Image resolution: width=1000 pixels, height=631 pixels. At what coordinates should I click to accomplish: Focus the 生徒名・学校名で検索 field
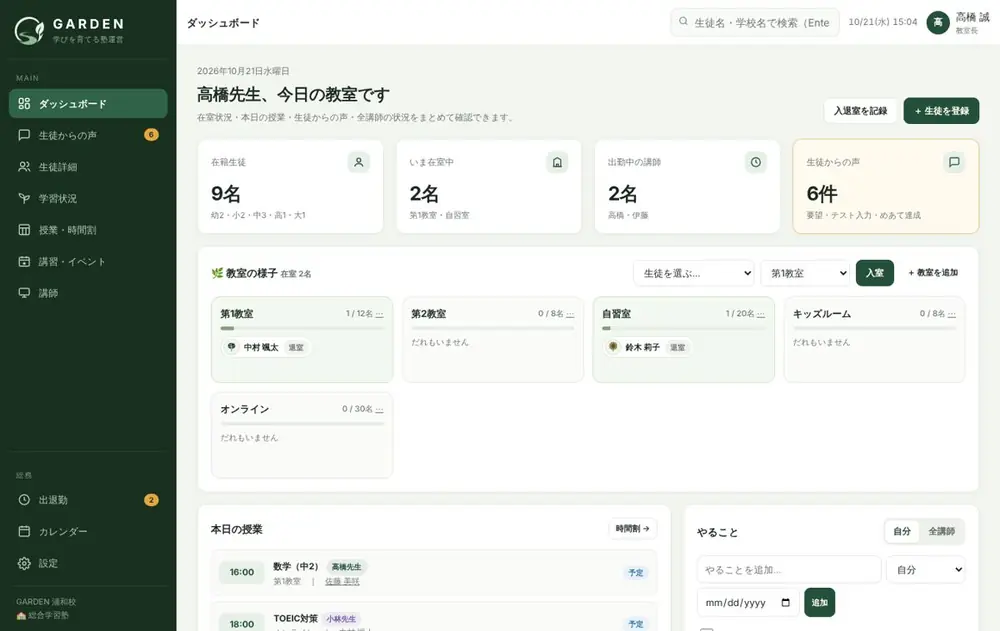[754, 22]
